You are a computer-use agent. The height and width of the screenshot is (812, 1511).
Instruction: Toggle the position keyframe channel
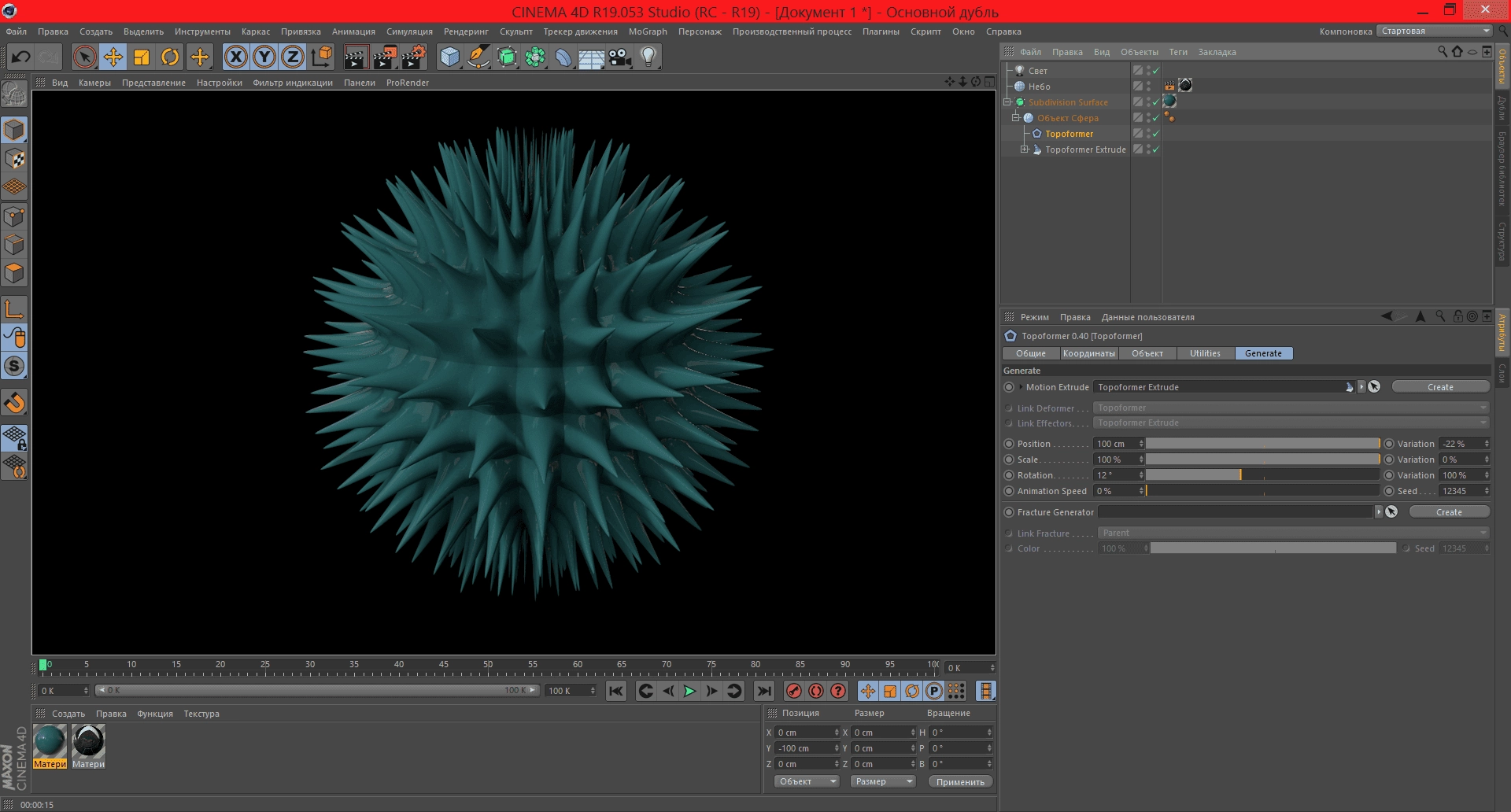867,691
